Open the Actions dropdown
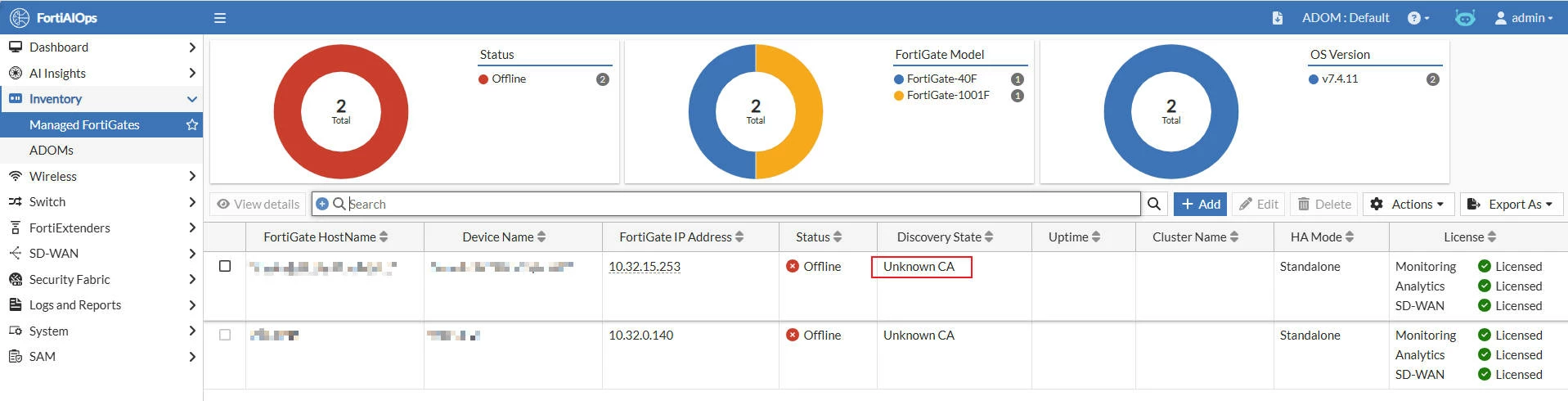This screenshot has width=1568, height=401. tap(1407, 204)
